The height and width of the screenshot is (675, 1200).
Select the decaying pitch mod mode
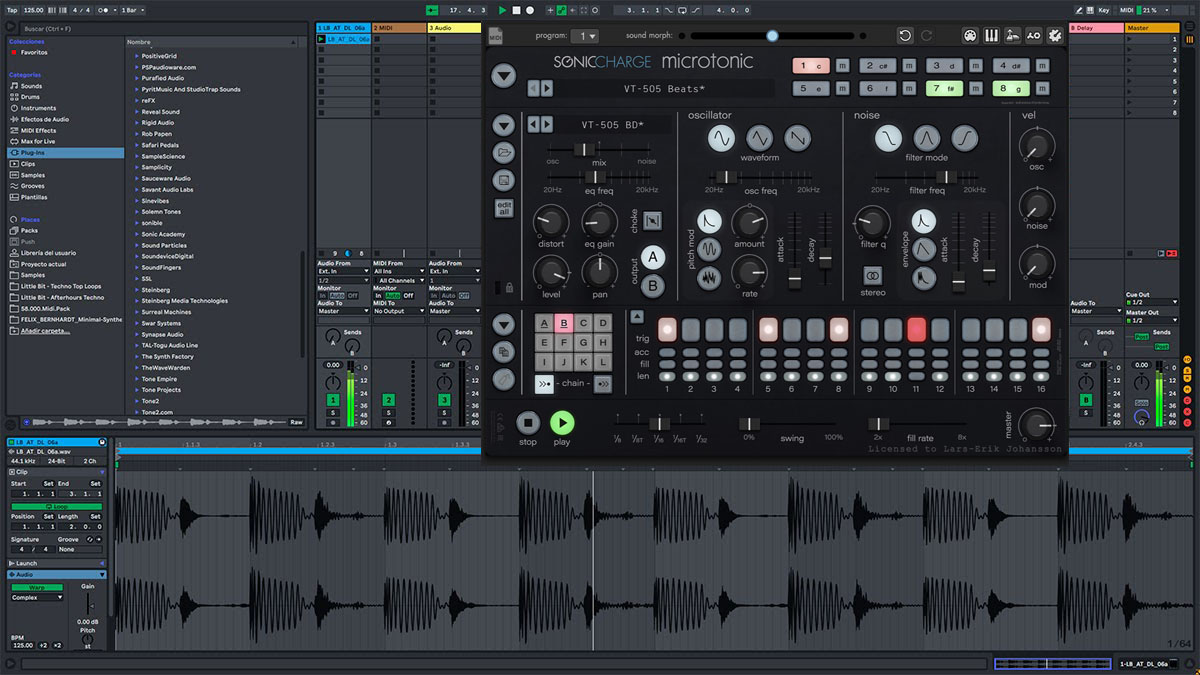click(x=709, y=221)
